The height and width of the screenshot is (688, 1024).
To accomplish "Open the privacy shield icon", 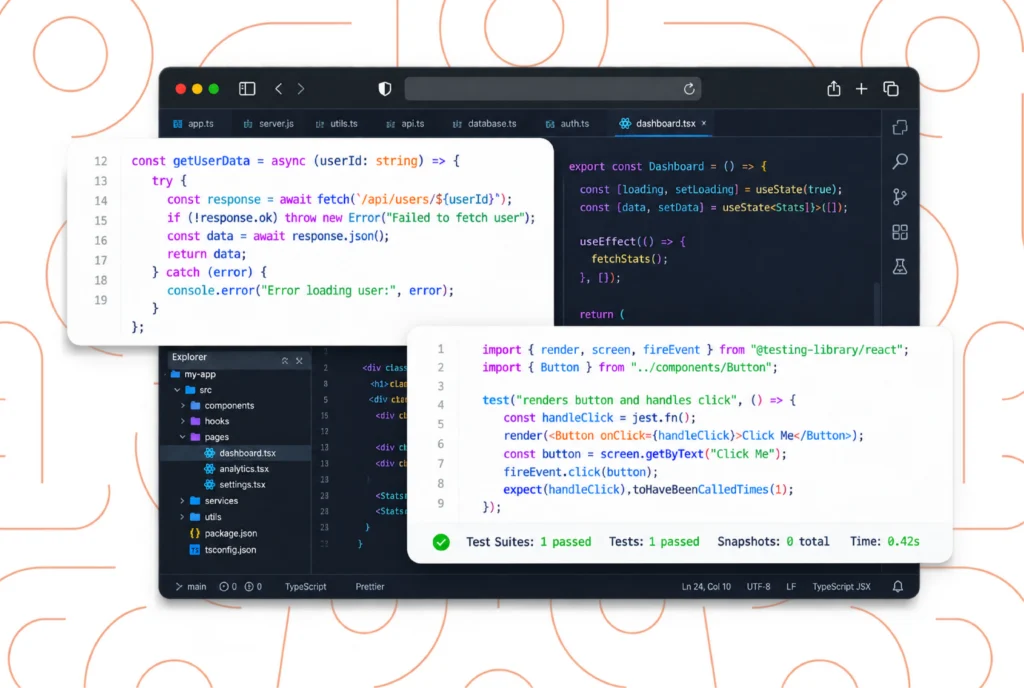I will tap(385, 89).
